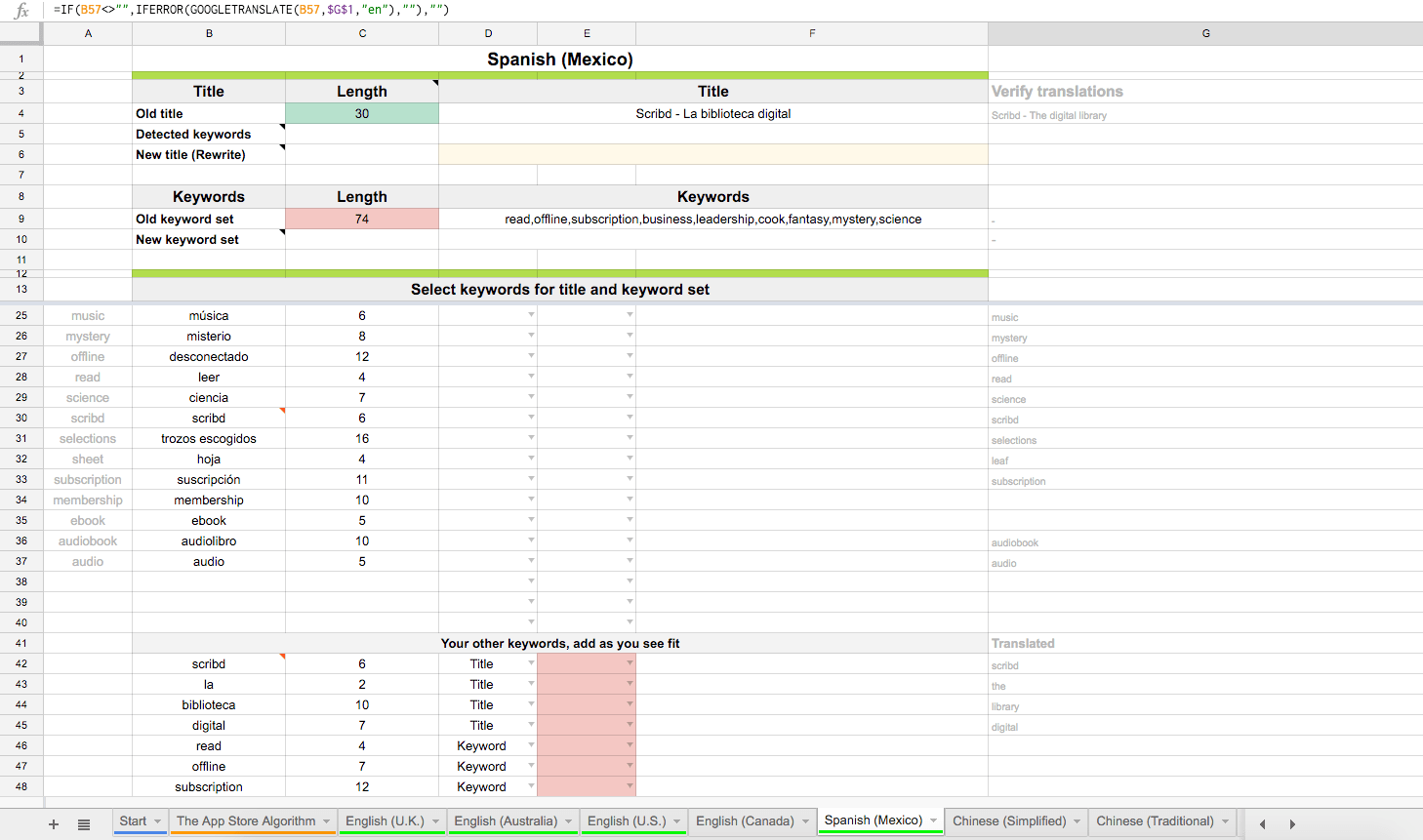Select column F header
Viewport: 1423px width, 840px height.
tap(812, 33)
